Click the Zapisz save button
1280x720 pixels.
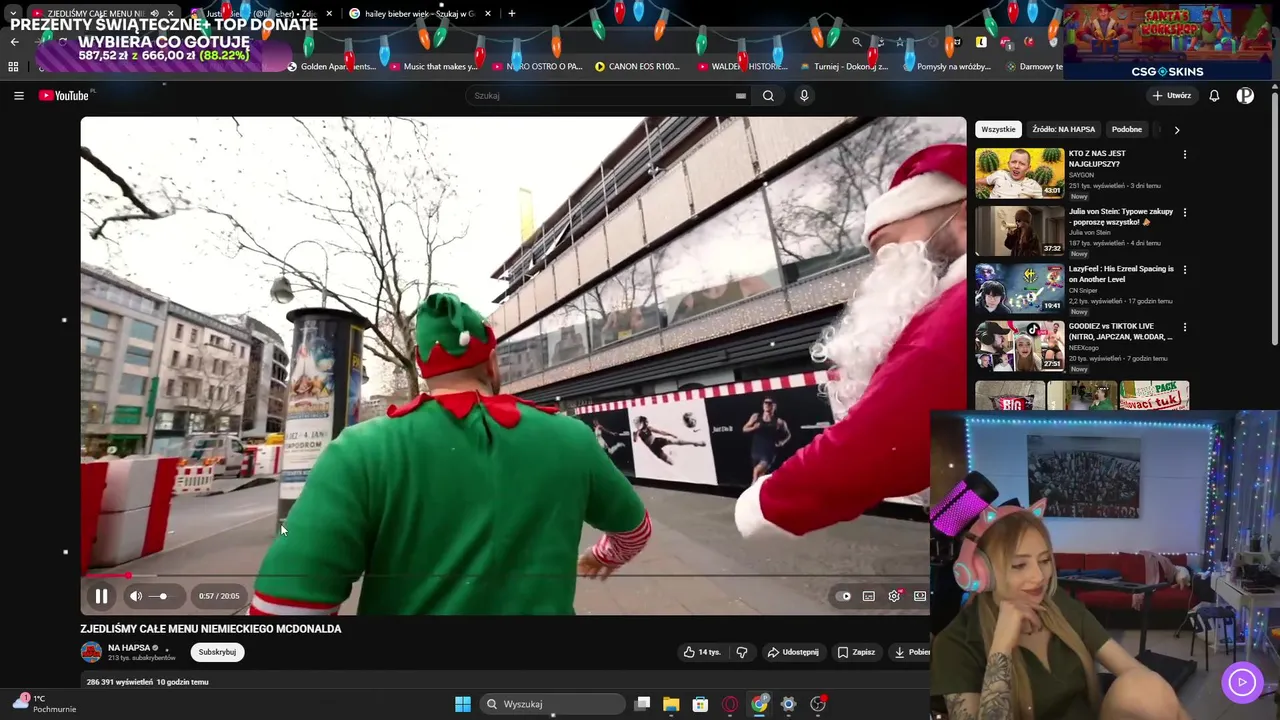pyautogui.click(x=856, y=652)
